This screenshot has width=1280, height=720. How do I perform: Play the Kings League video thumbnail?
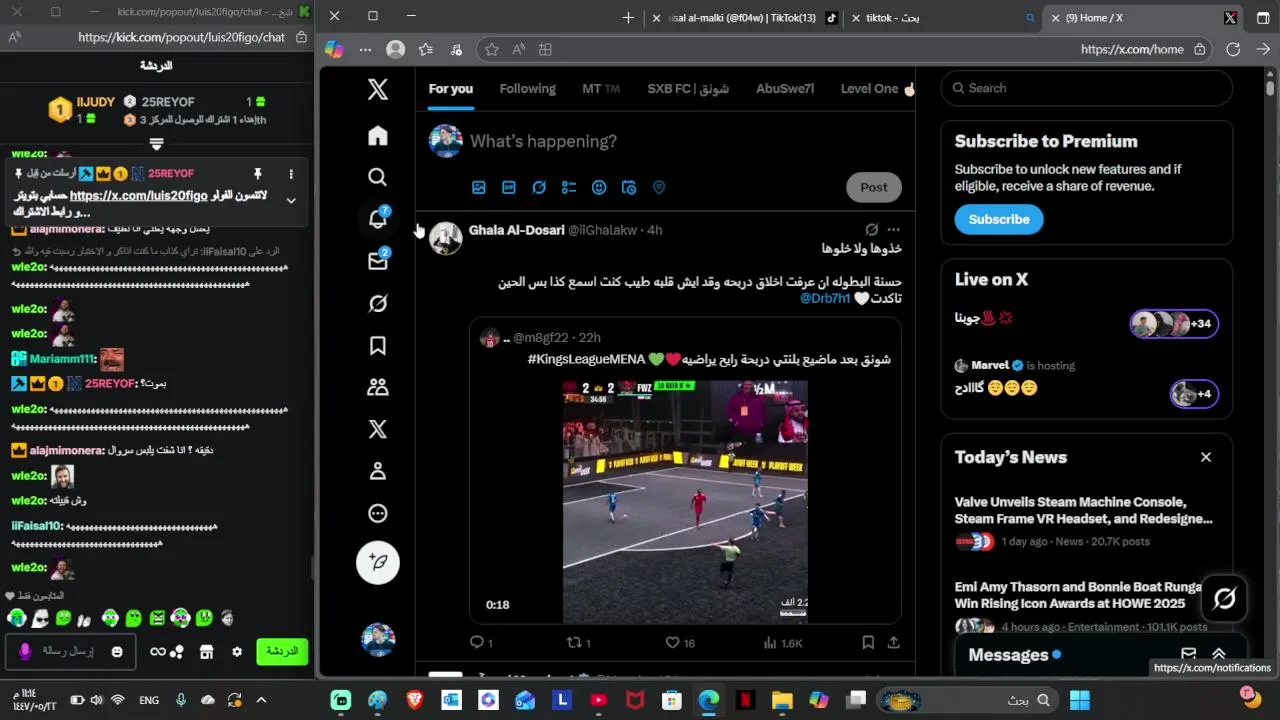[685, 501]
